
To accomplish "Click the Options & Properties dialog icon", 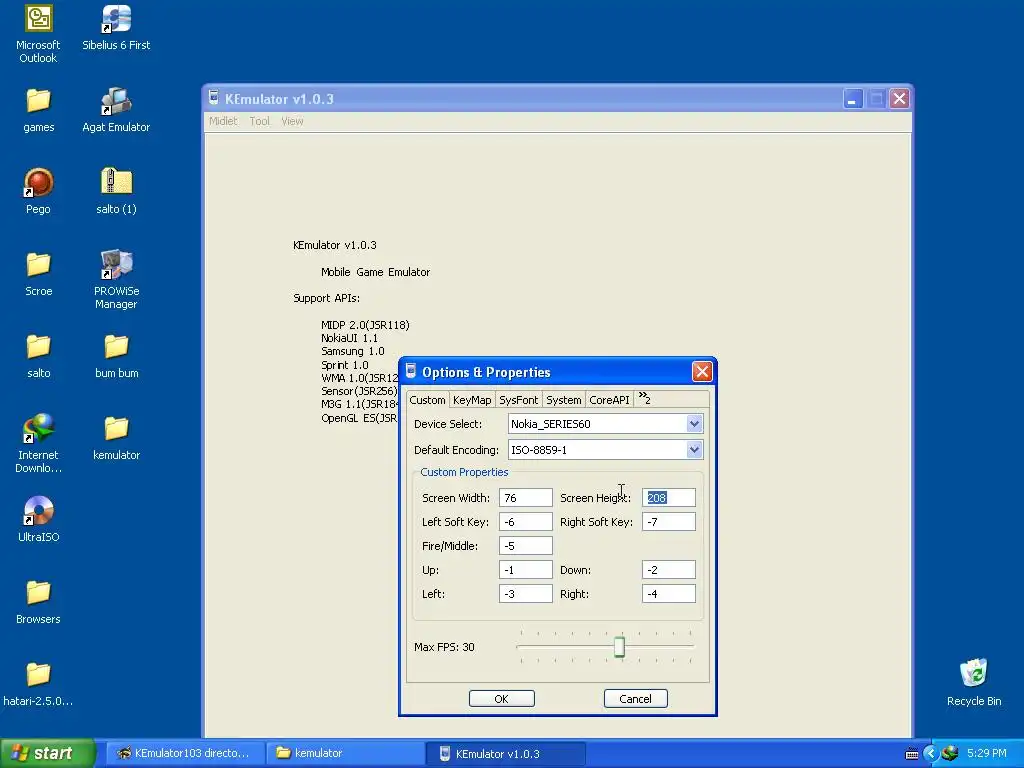I will 411,372.
